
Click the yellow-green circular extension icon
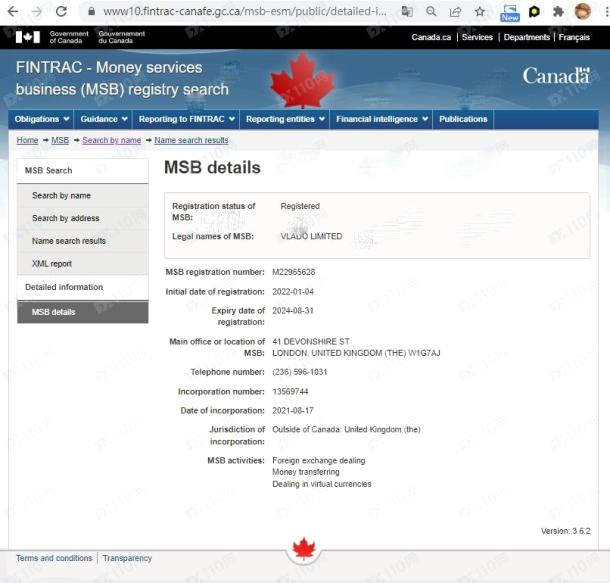pos(534,12)
